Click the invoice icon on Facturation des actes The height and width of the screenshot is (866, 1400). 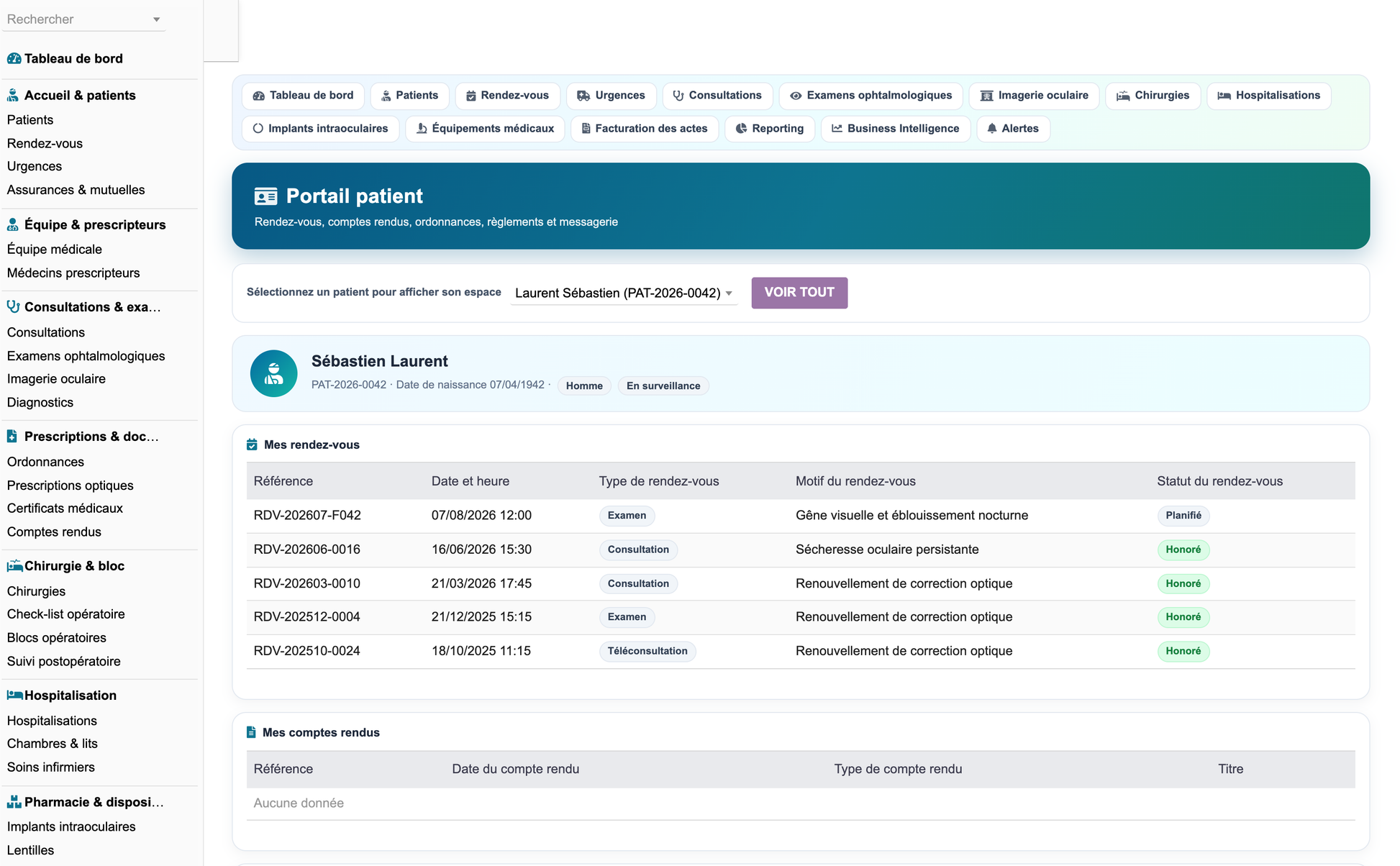click(x=586, y=129)
